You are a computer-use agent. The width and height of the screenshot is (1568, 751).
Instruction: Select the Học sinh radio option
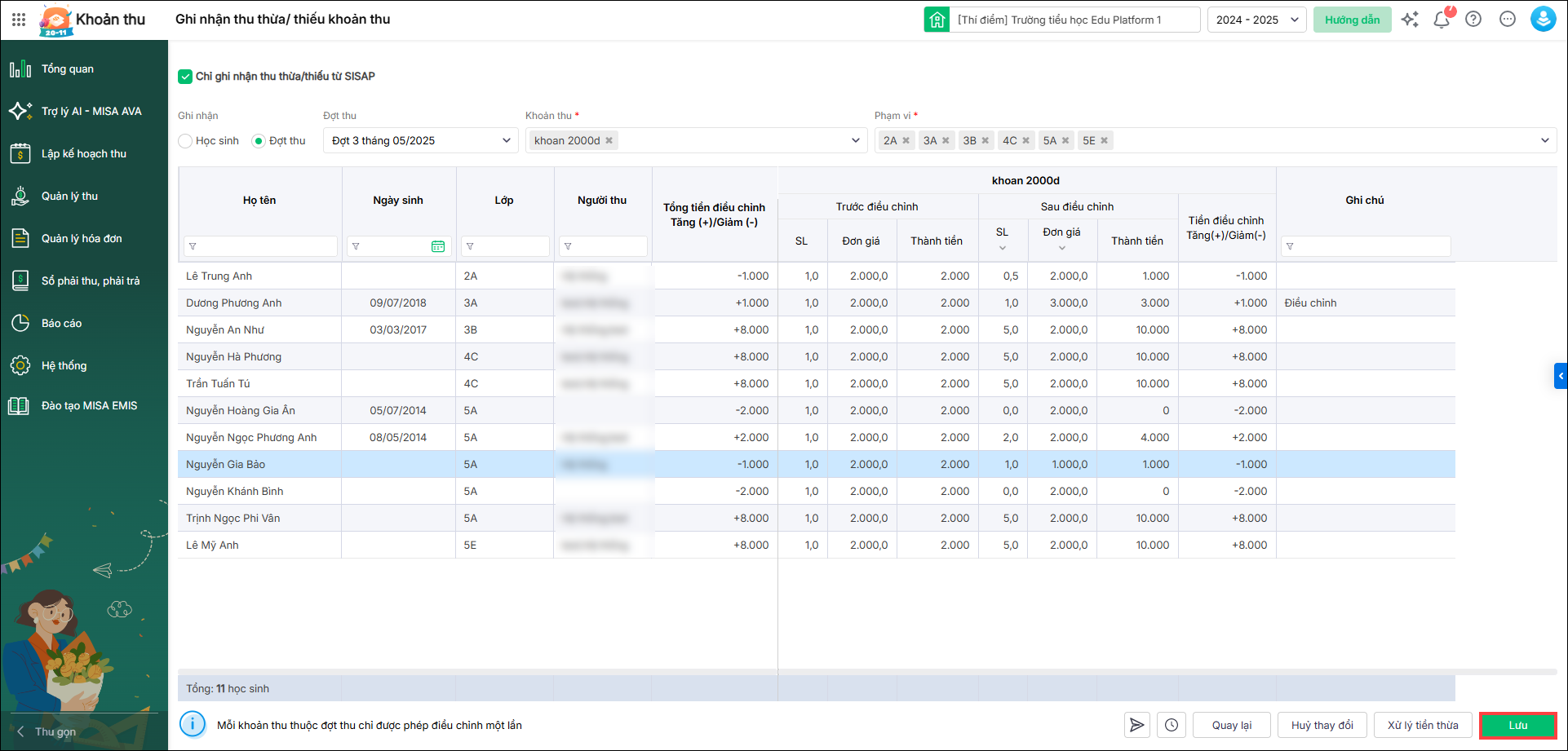(186, 141)
